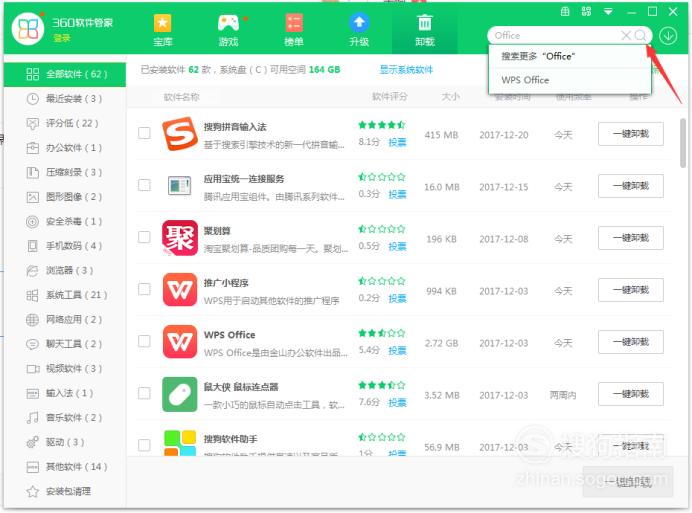
Task: Tick the checkbox for 鼠大侠 鼠标连点器
Action: (144, 393)
